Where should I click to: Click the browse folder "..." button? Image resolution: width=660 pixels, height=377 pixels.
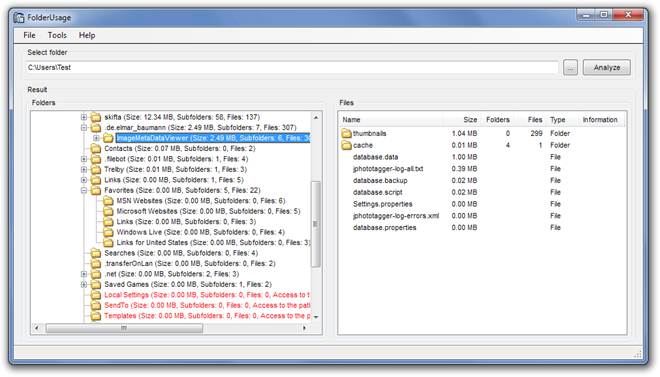pyautogui.click(x=570, y=67)
